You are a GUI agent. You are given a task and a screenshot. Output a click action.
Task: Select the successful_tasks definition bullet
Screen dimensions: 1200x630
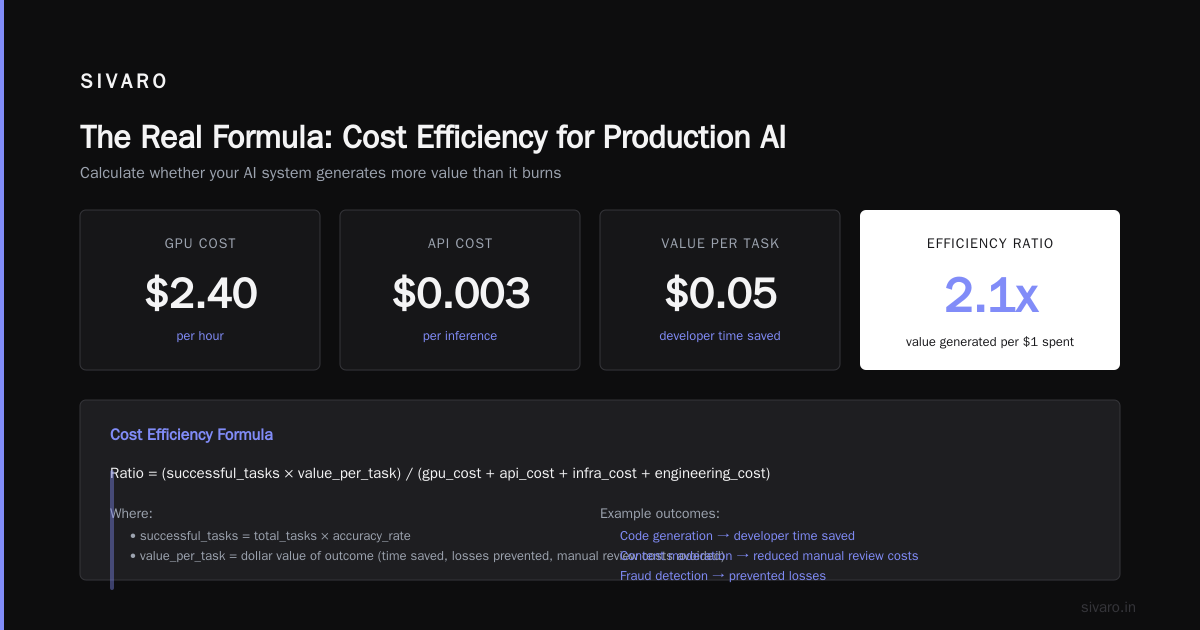pyautogui.click(x=270, y=536)
